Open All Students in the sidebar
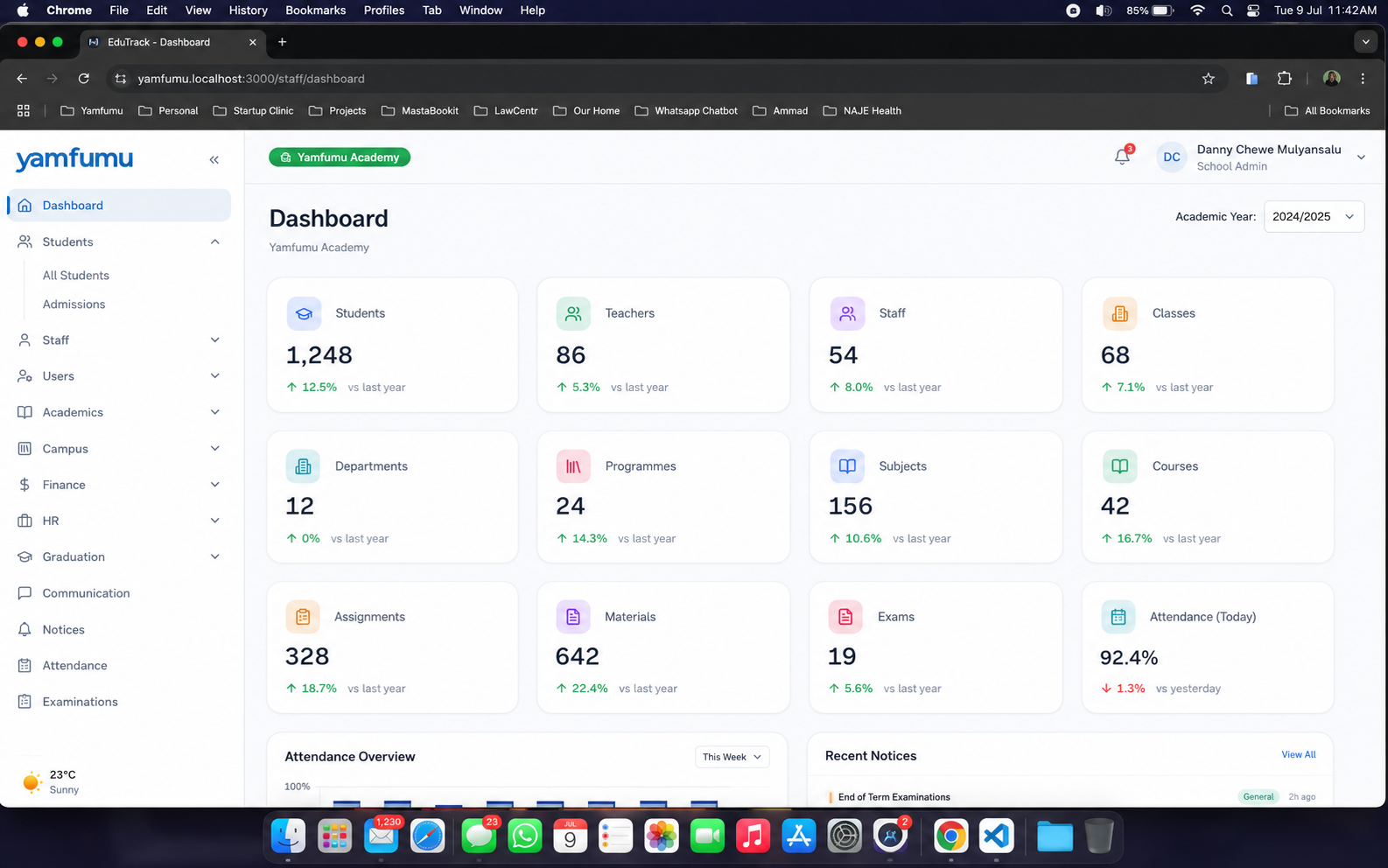Image resolution: width=1388 pixels, height=868 pixels. 76,276
